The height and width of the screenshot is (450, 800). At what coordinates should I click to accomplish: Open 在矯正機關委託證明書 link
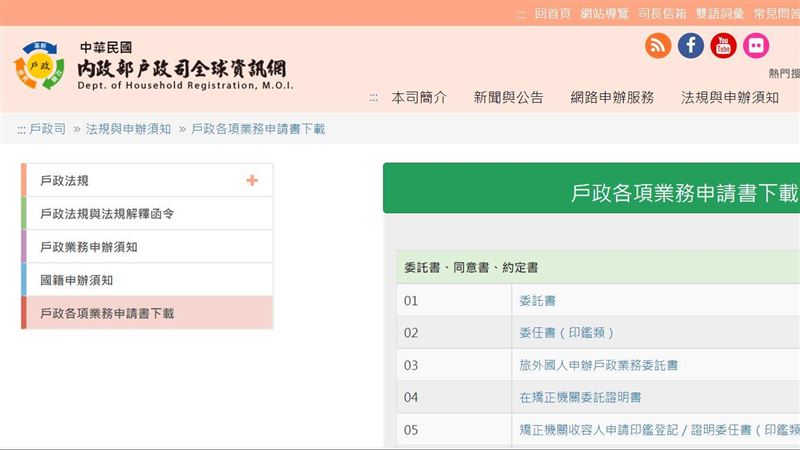tap(580, 397)
